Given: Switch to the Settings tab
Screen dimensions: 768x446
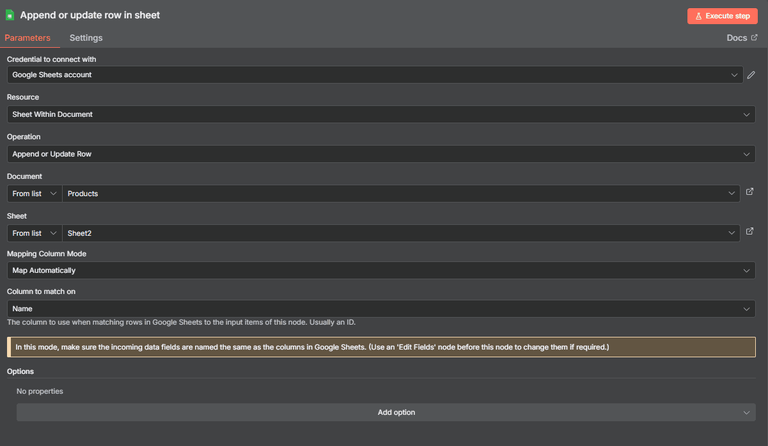Looking at the screenshot, I should (86, 38).
